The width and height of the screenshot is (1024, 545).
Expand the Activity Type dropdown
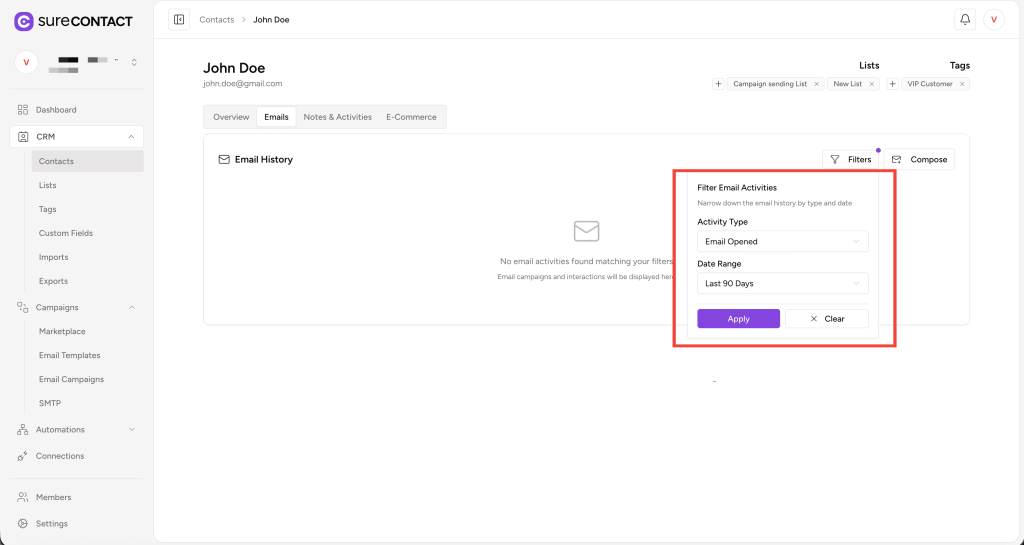click(x=782, y=241)
